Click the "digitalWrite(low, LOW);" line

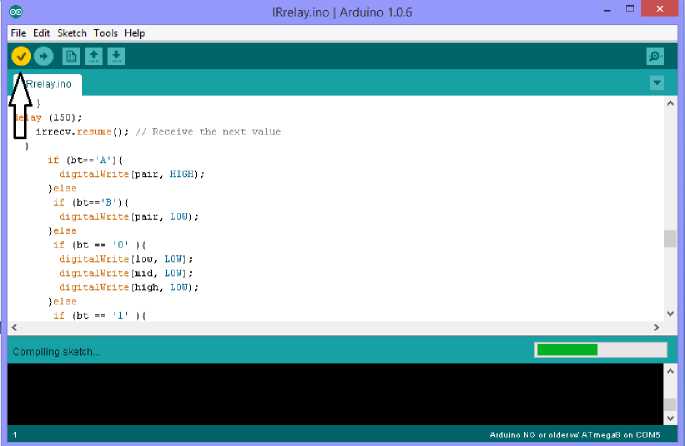pos(126,259)
